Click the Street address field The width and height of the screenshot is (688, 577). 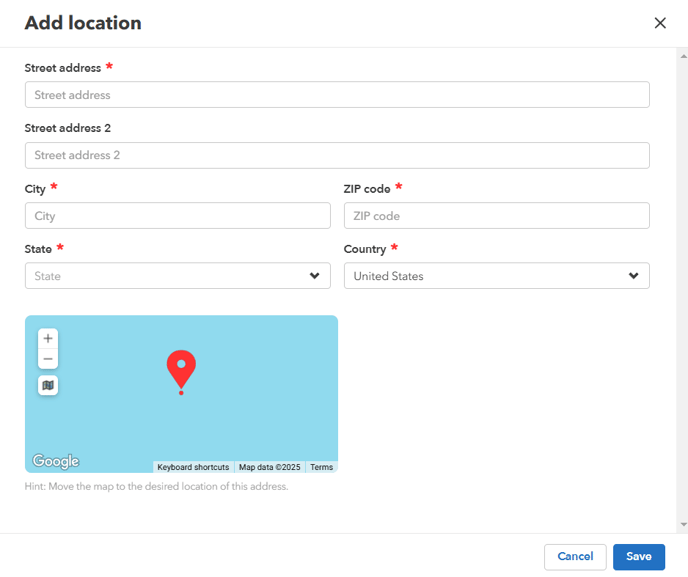337,95
